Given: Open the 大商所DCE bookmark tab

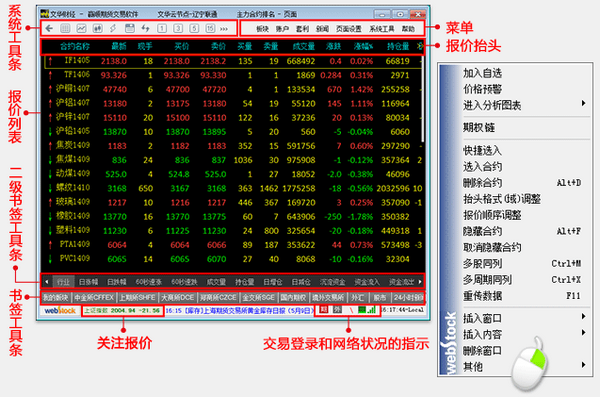Looking at the screenshot, I should (x=178, y=297).
